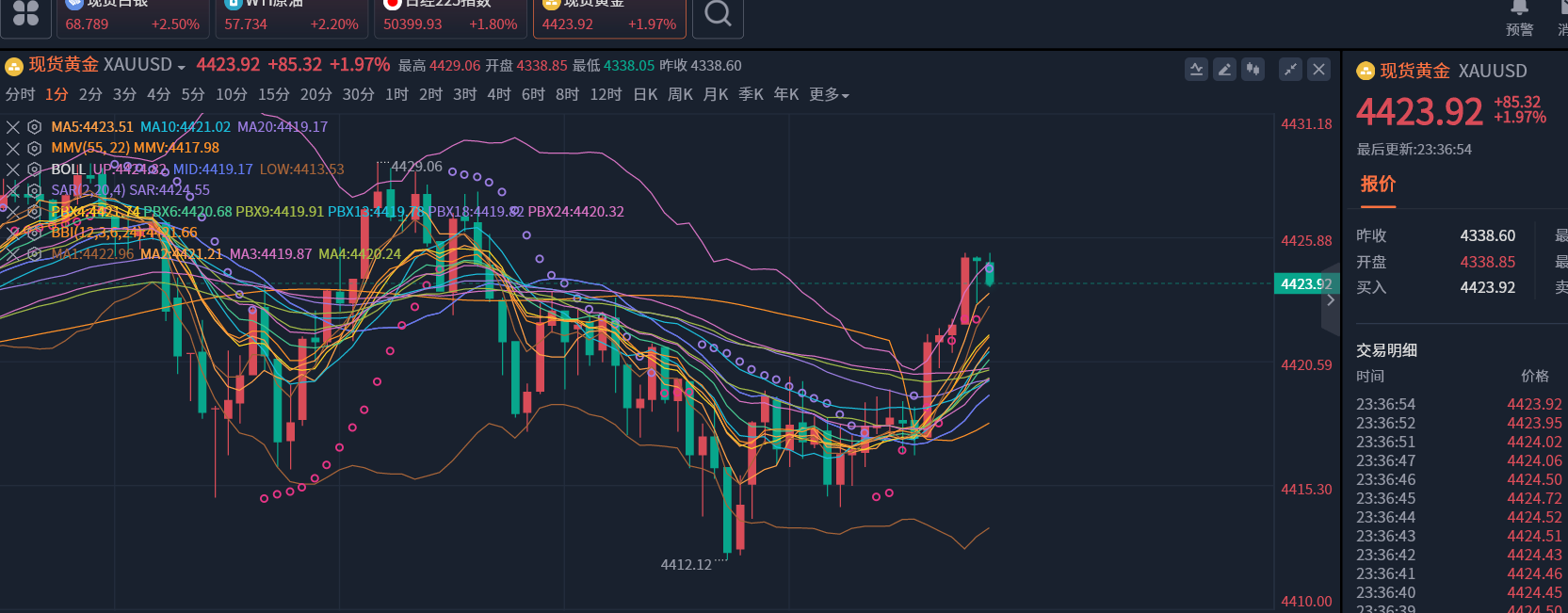Open settings gear for BOLL indicator

pyautogui.click(x=34, y=169)
